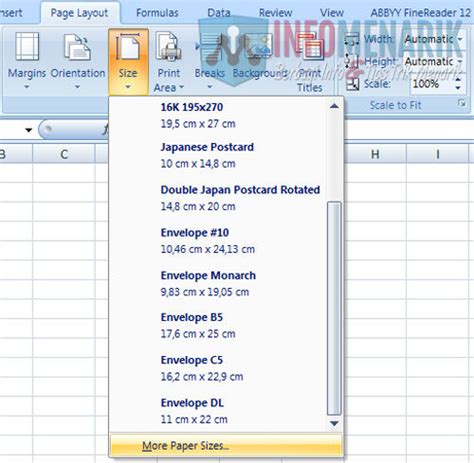Screen dimensions: 474x463
Task: Expand the Width Automatic dropdown
Action: coord(460,39)
